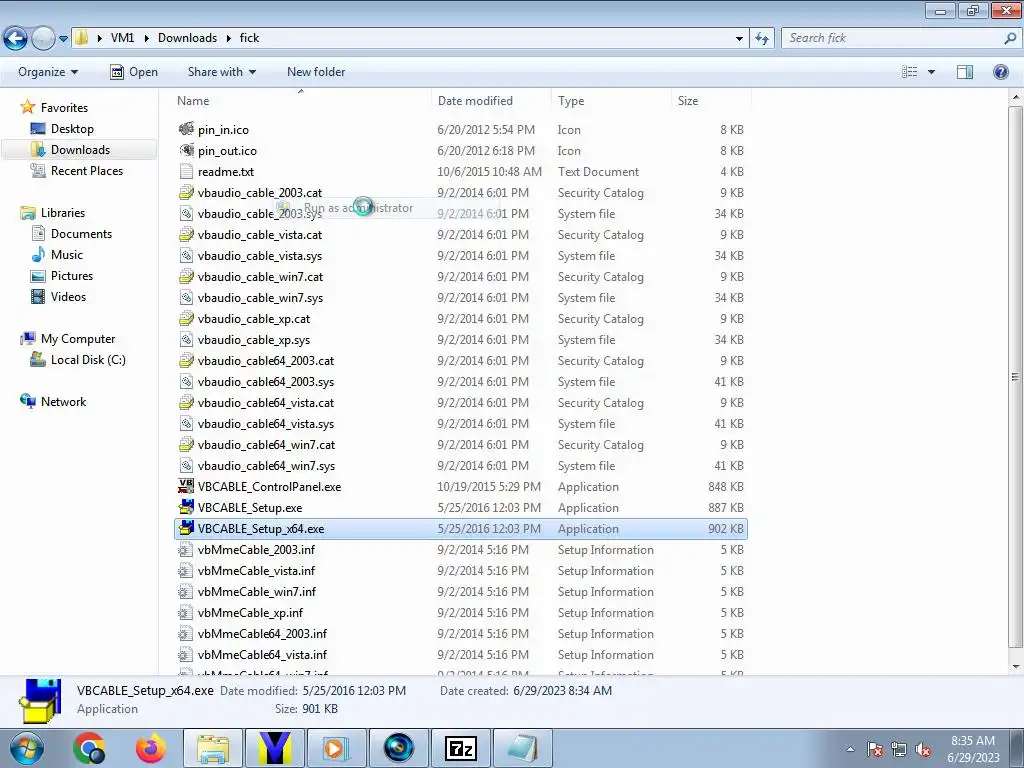The height and width of the screenshot is (768, 1024).
Task: Open the Windows Start button
Action: [25, 748]
